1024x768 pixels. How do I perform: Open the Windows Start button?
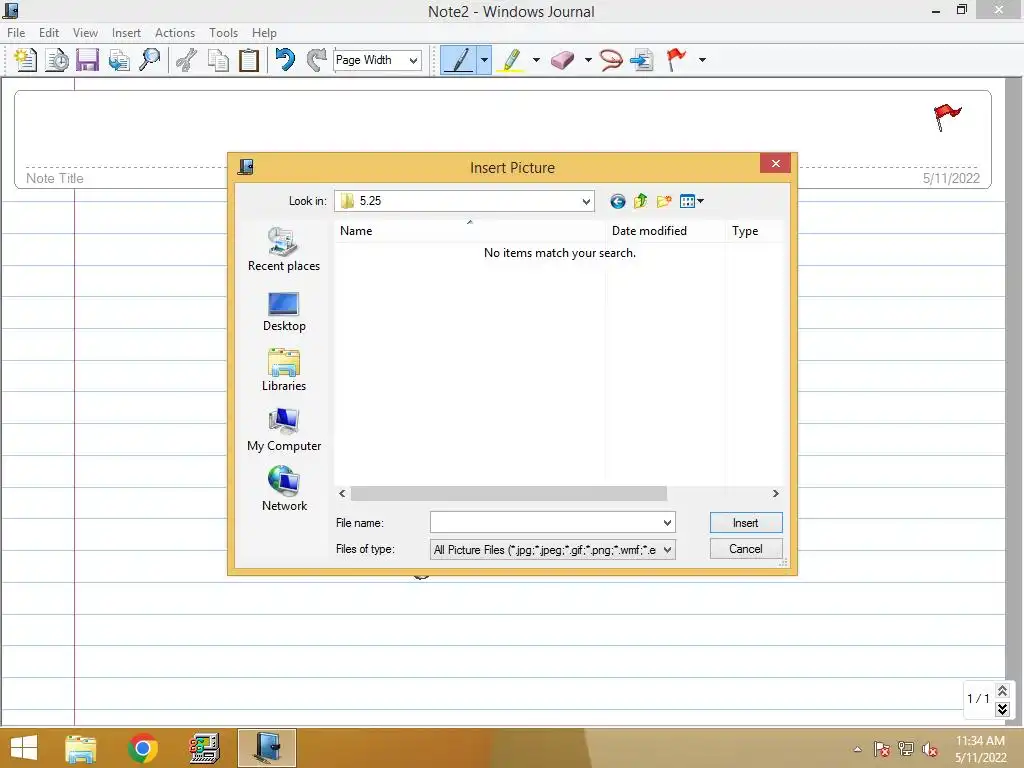[24, 748]
